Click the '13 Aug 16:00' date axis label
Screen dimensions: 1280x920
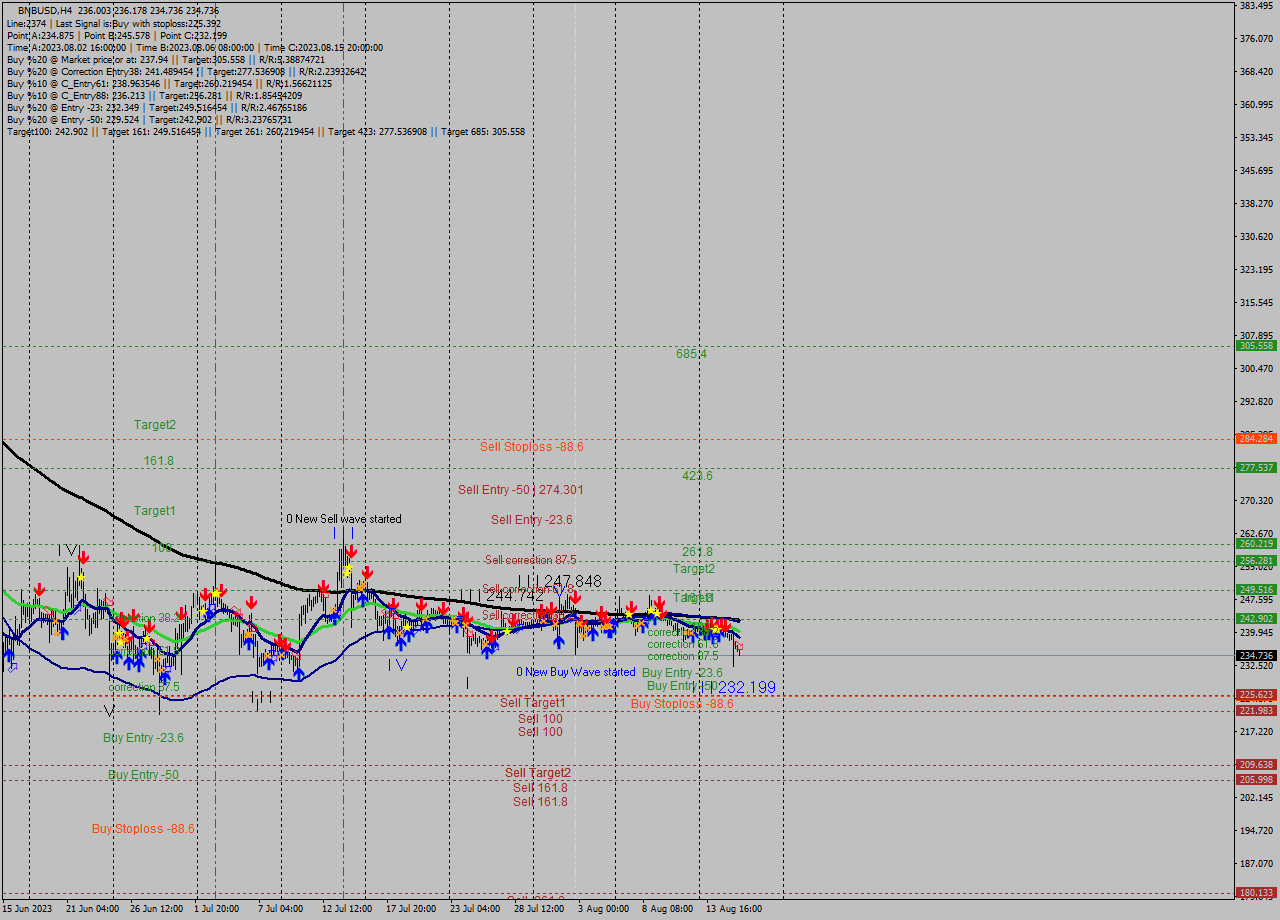click(x=735, y=910)
